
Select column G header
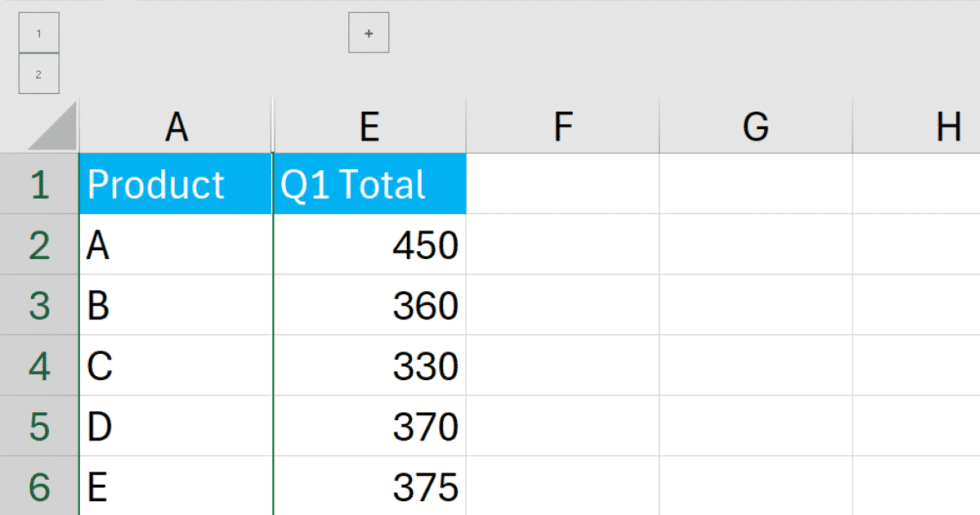click(x=756, y=126)
